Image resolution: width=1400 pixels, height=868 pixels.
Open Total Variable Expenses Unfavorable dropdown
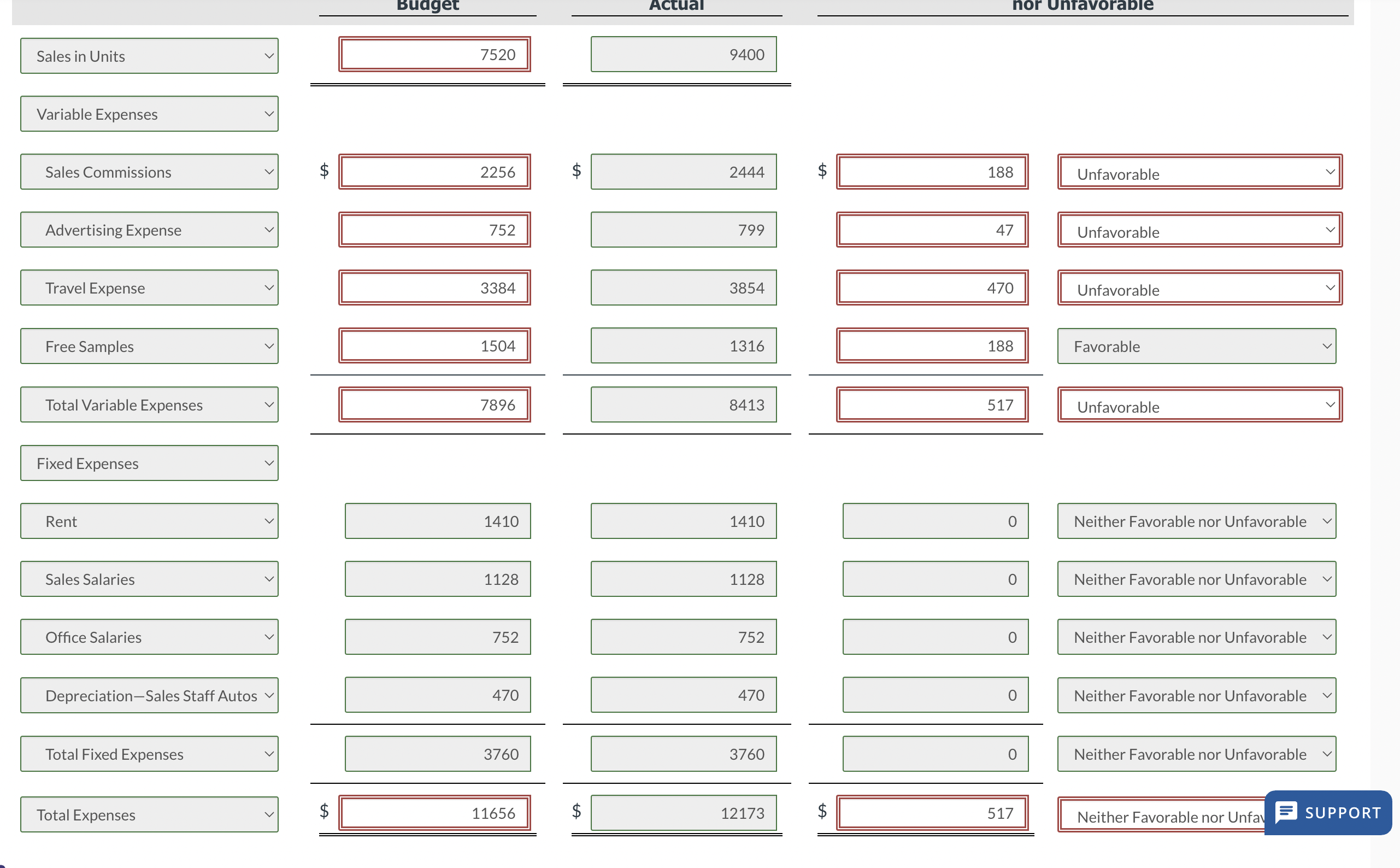click(x=1199, y=405)
